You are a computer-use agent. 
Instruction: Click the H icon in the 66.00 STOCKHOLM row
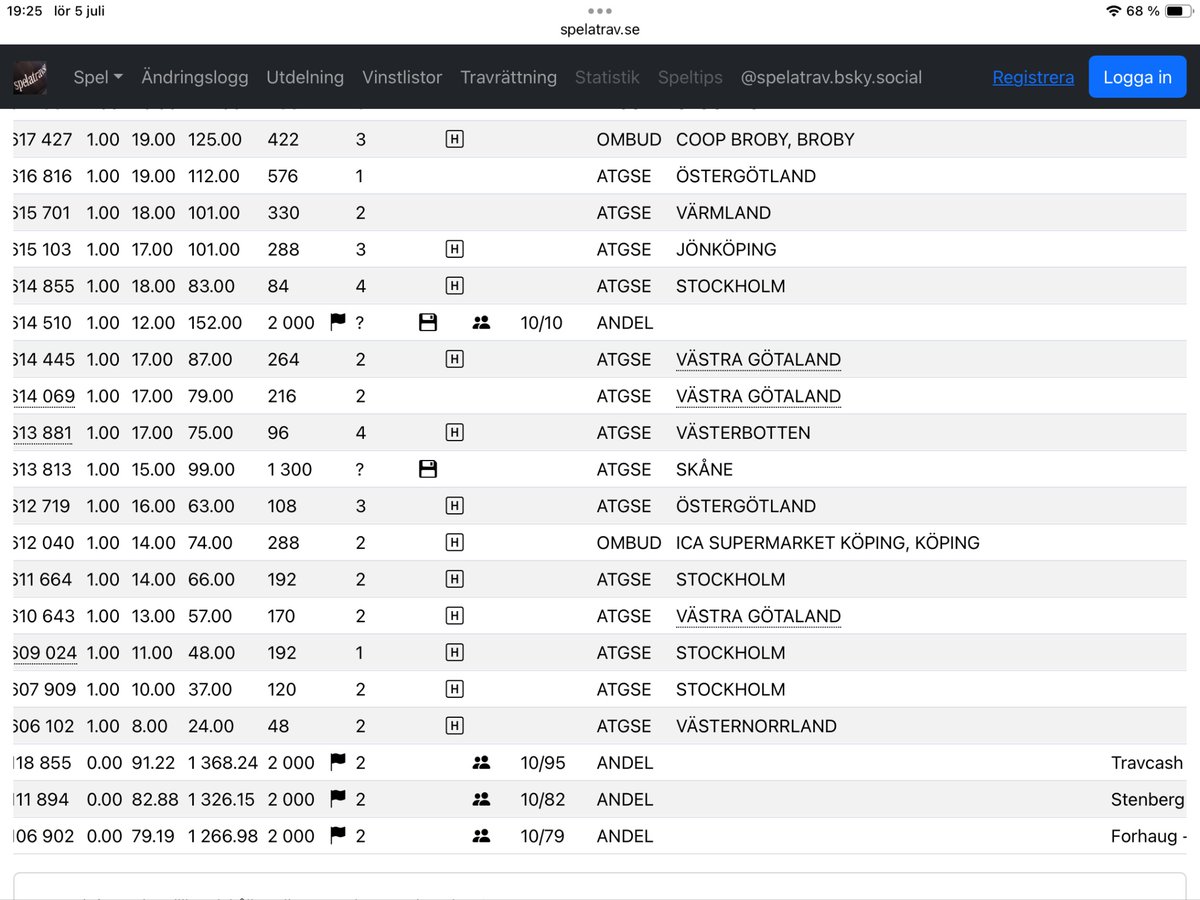coord(454,580)
